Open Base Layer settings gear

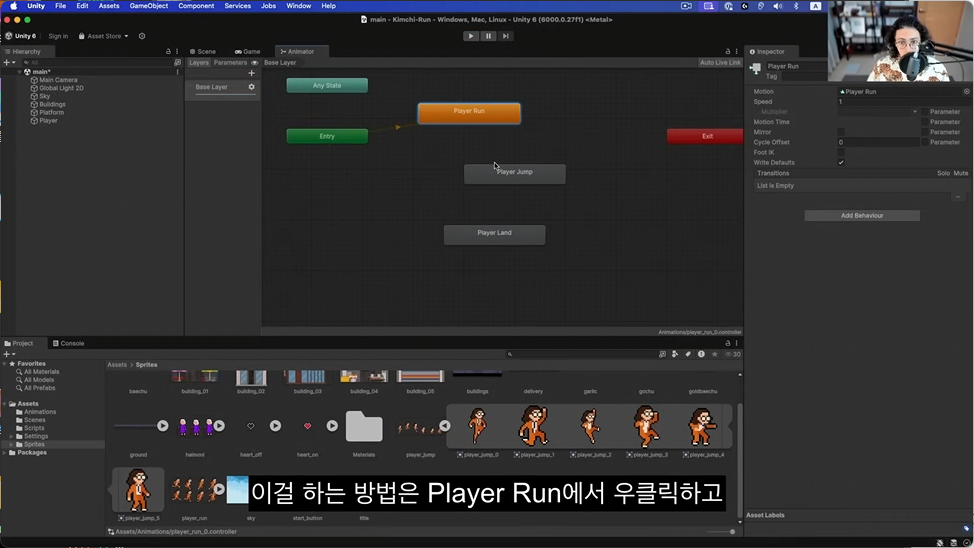(x=252, y=87)
